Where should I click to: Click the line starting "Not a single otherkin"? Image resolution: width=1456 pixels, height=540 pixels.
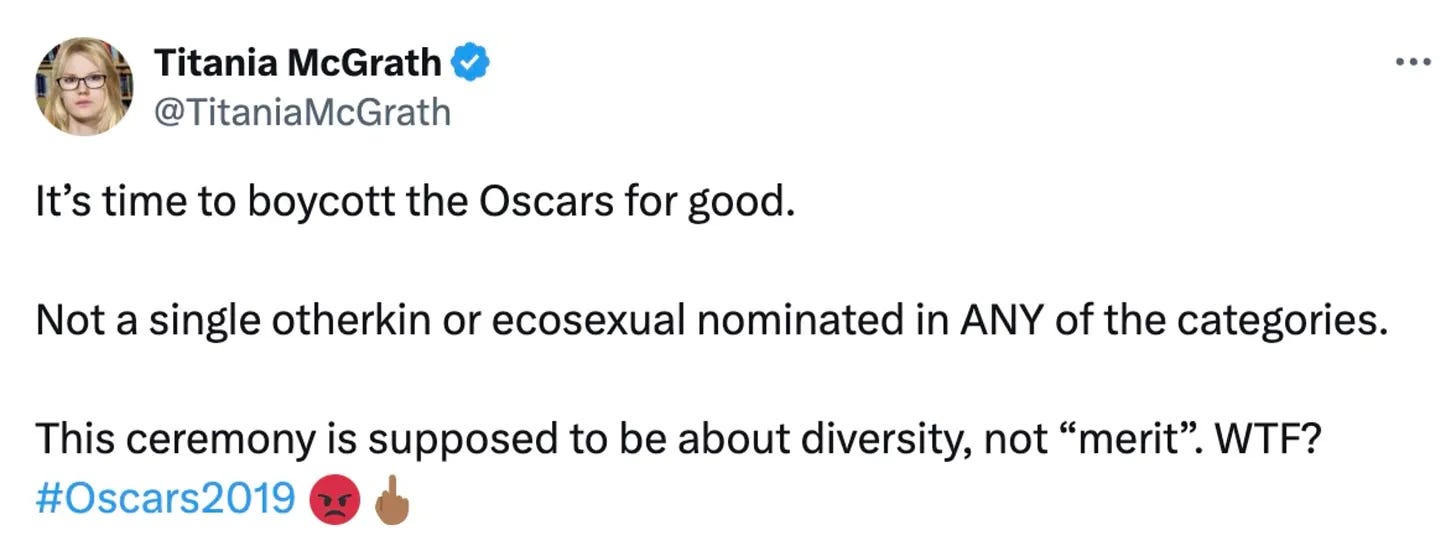tap(713, 321)
